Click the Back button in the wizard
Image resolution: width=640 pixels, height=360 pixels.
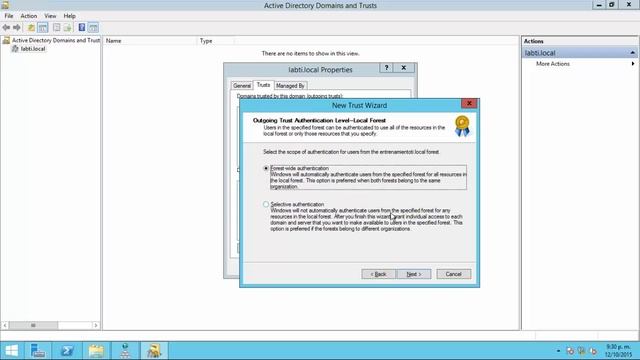tap(378, 274)
